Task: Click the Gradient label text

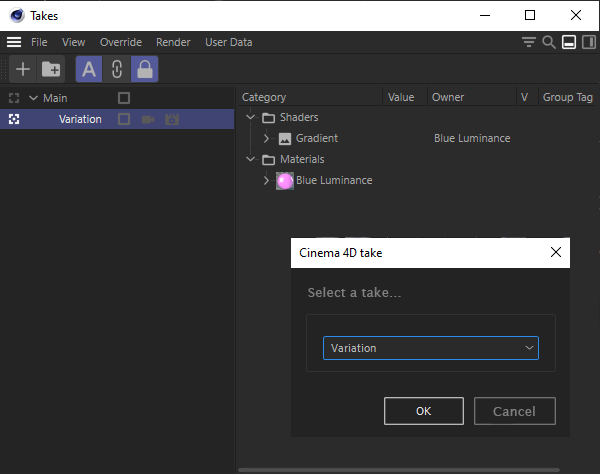Action: (x=316, y=138)
